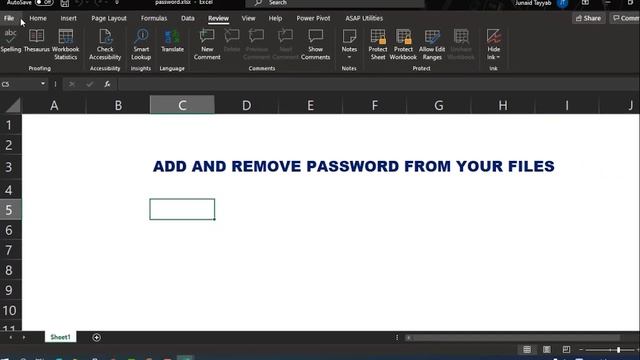
Task: Click Protect Sheet
Action: click(378, 45)
